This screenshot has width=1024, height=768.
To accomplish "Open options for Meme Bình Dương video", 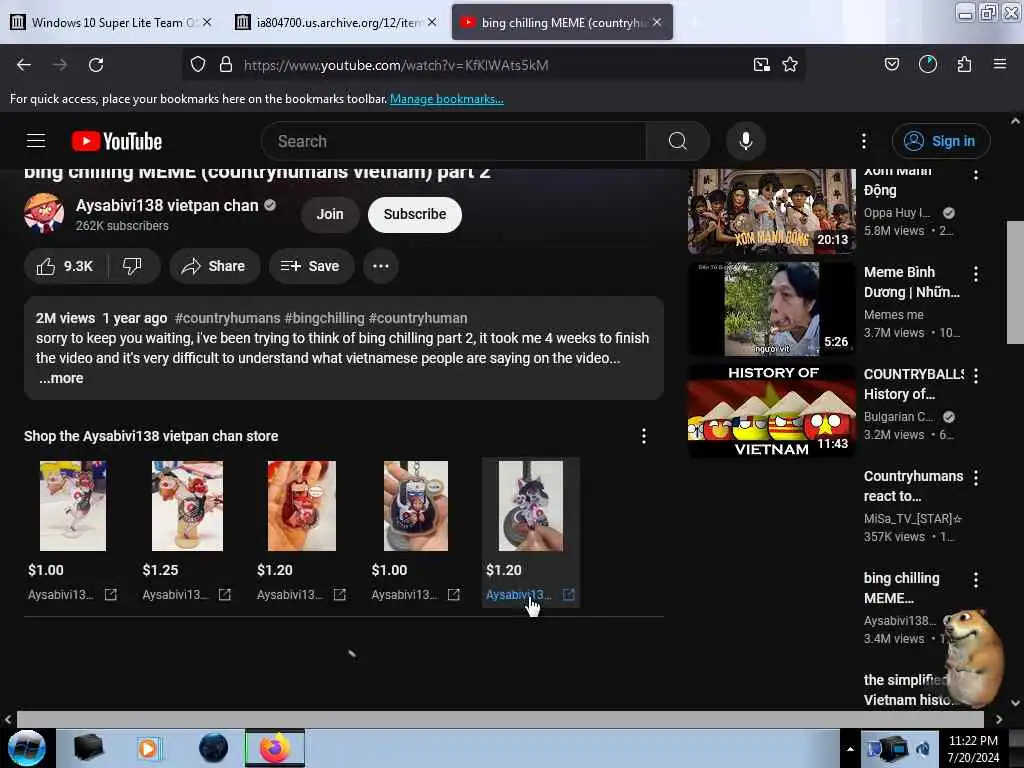I will coord(976,274).
